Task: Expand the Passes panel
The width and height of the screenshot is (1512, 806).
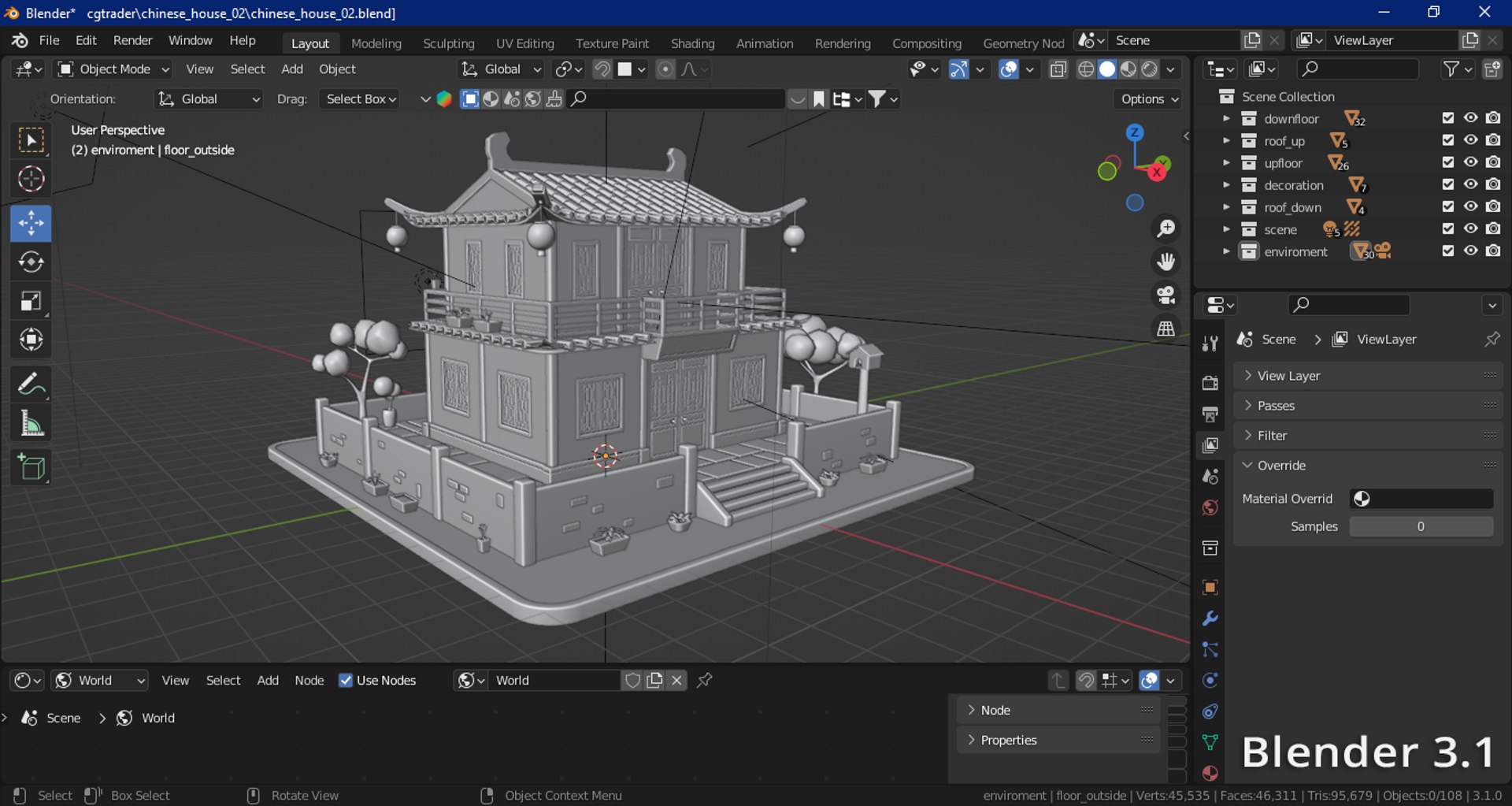Action: point(1369,406)
